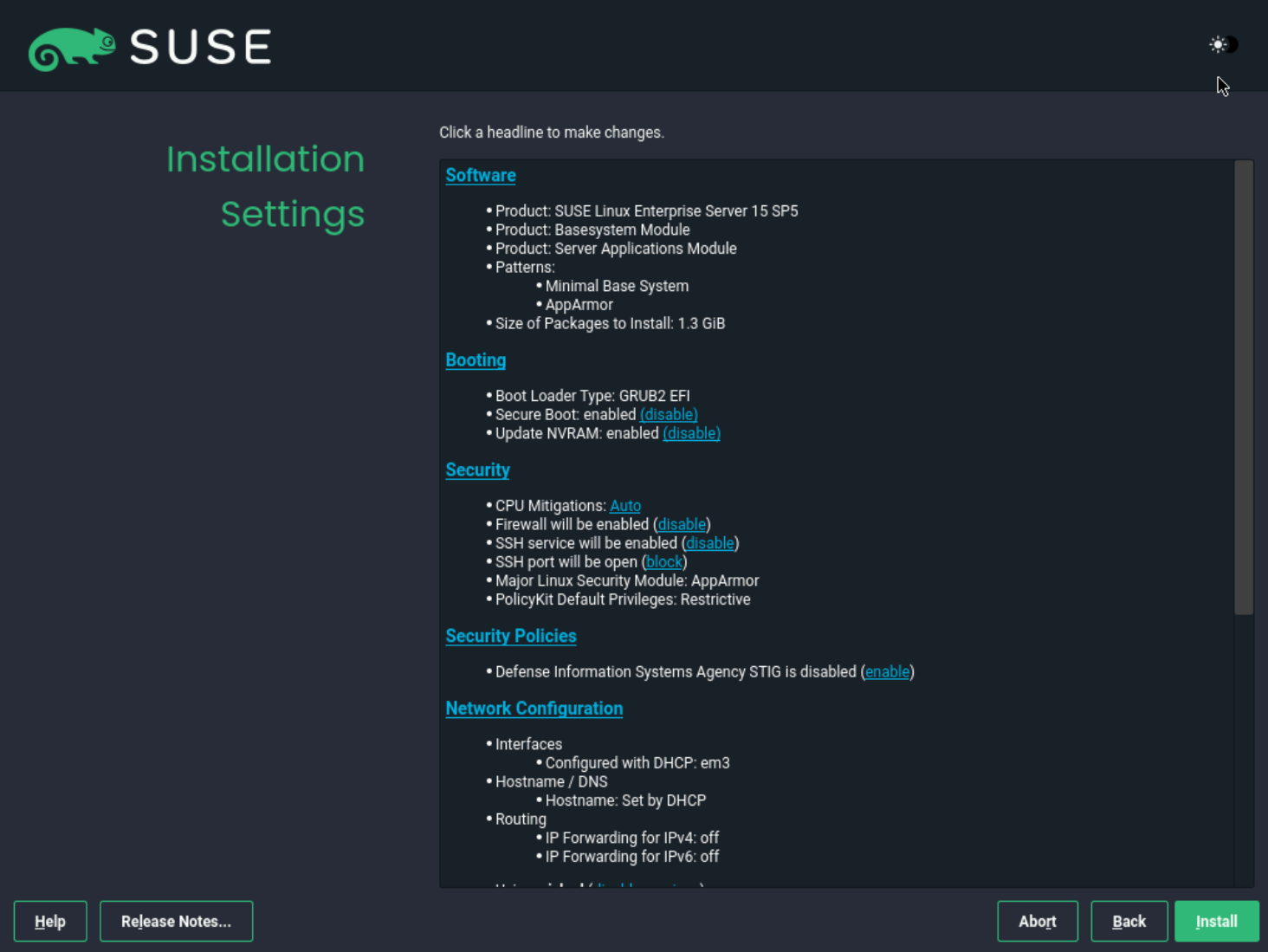Screen dimensions: 1268x952
Task: Select 'Size of Packages to Install: 1.3 GiB'
Action: click(x=611, y=323)
